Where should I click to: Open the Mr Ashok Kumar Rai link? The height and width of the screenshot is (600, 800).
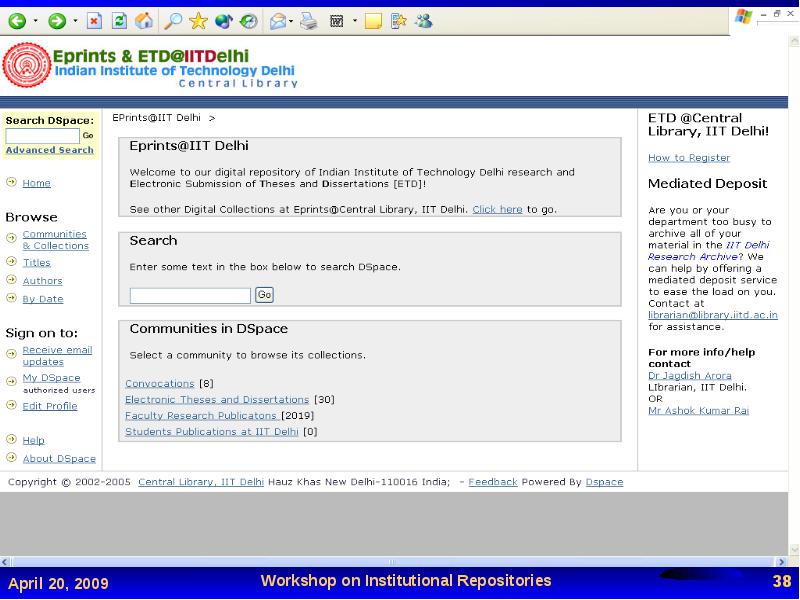tap(698, 411)
